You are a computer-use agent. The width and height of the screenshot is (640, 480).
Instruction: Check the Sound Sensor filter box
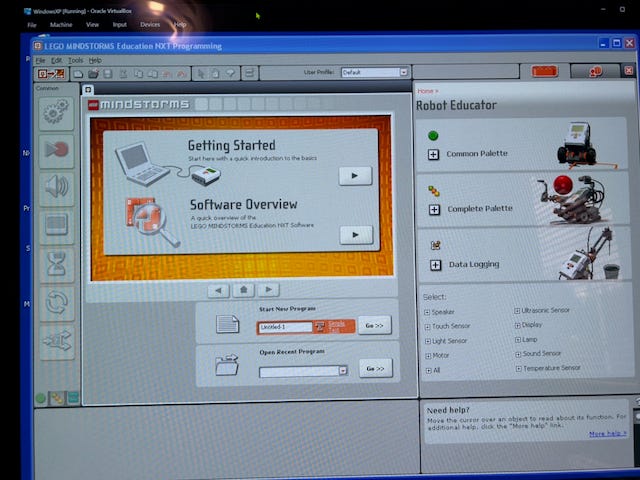pos(518,354)
